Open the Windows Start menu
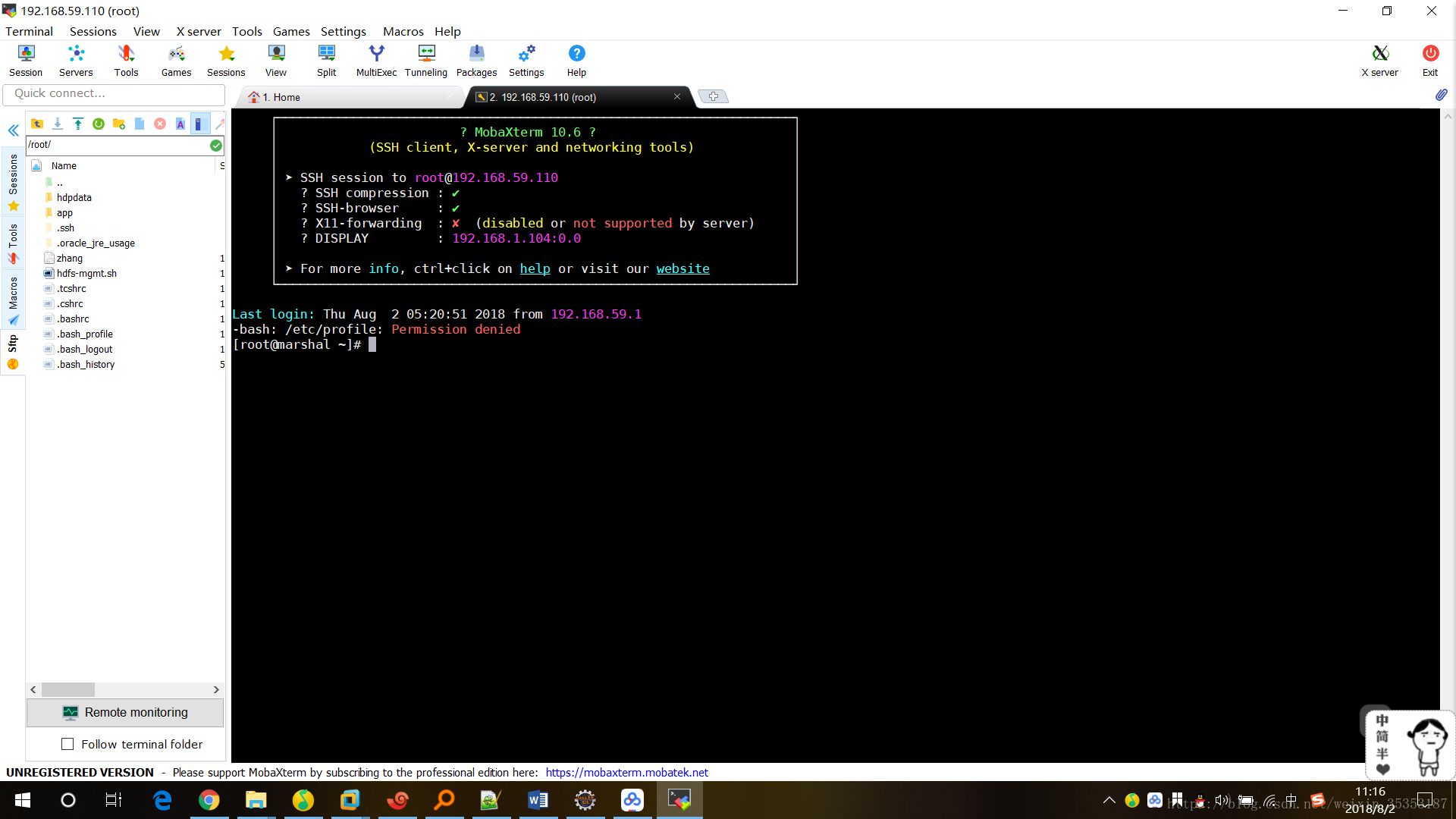1456x819 pixels. point(22,800)
